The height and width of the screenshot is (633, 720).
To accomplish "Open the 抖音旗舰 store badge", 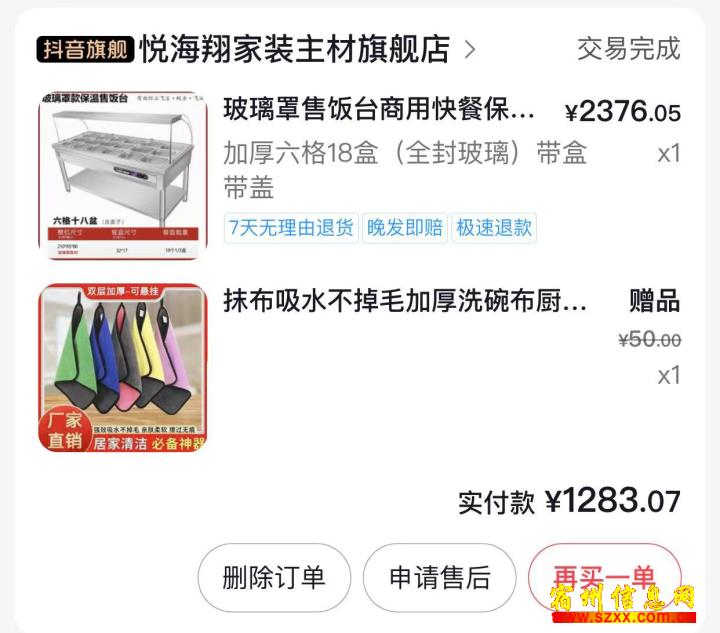I will (x=85, y=49).
